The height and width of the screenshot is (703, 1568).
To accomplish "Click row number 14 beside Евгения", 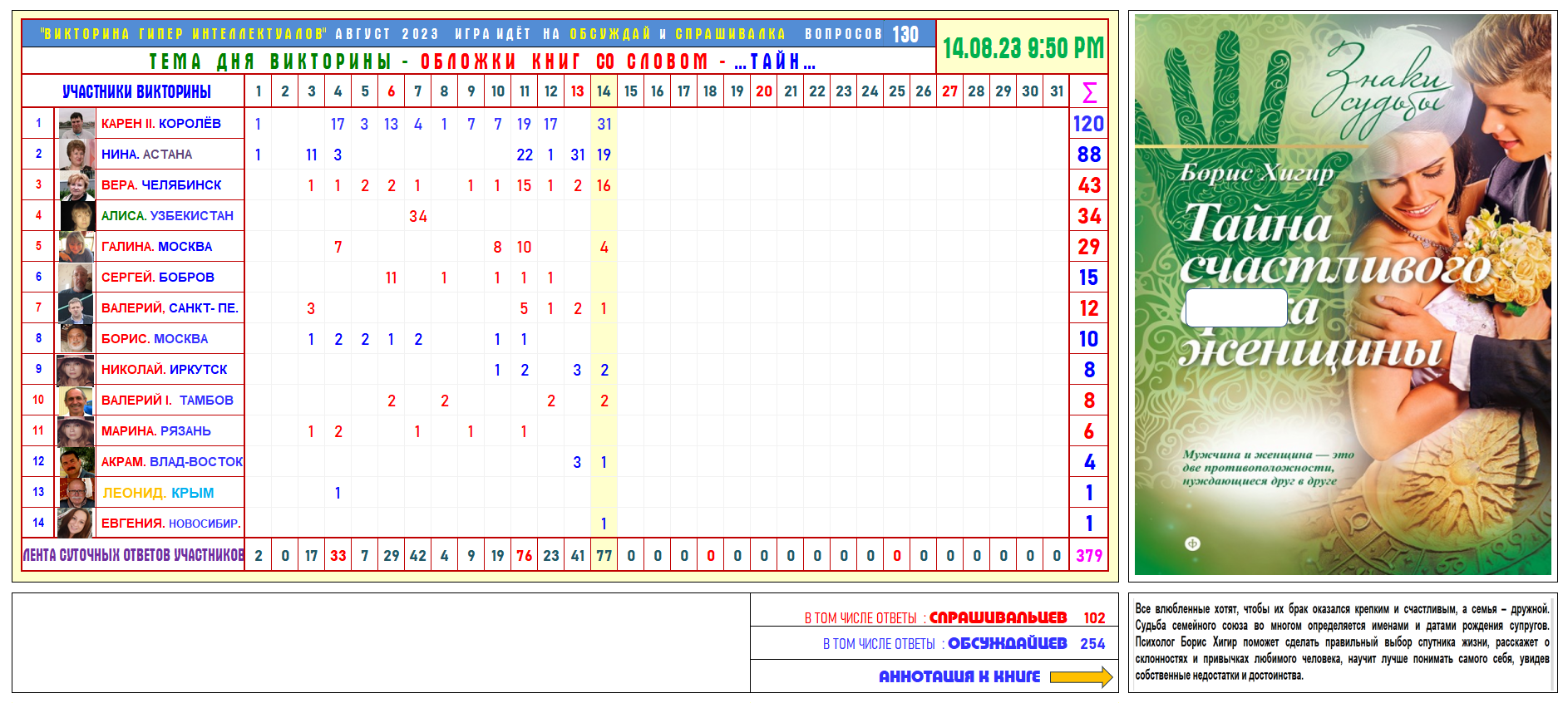I will click(38, 523).
